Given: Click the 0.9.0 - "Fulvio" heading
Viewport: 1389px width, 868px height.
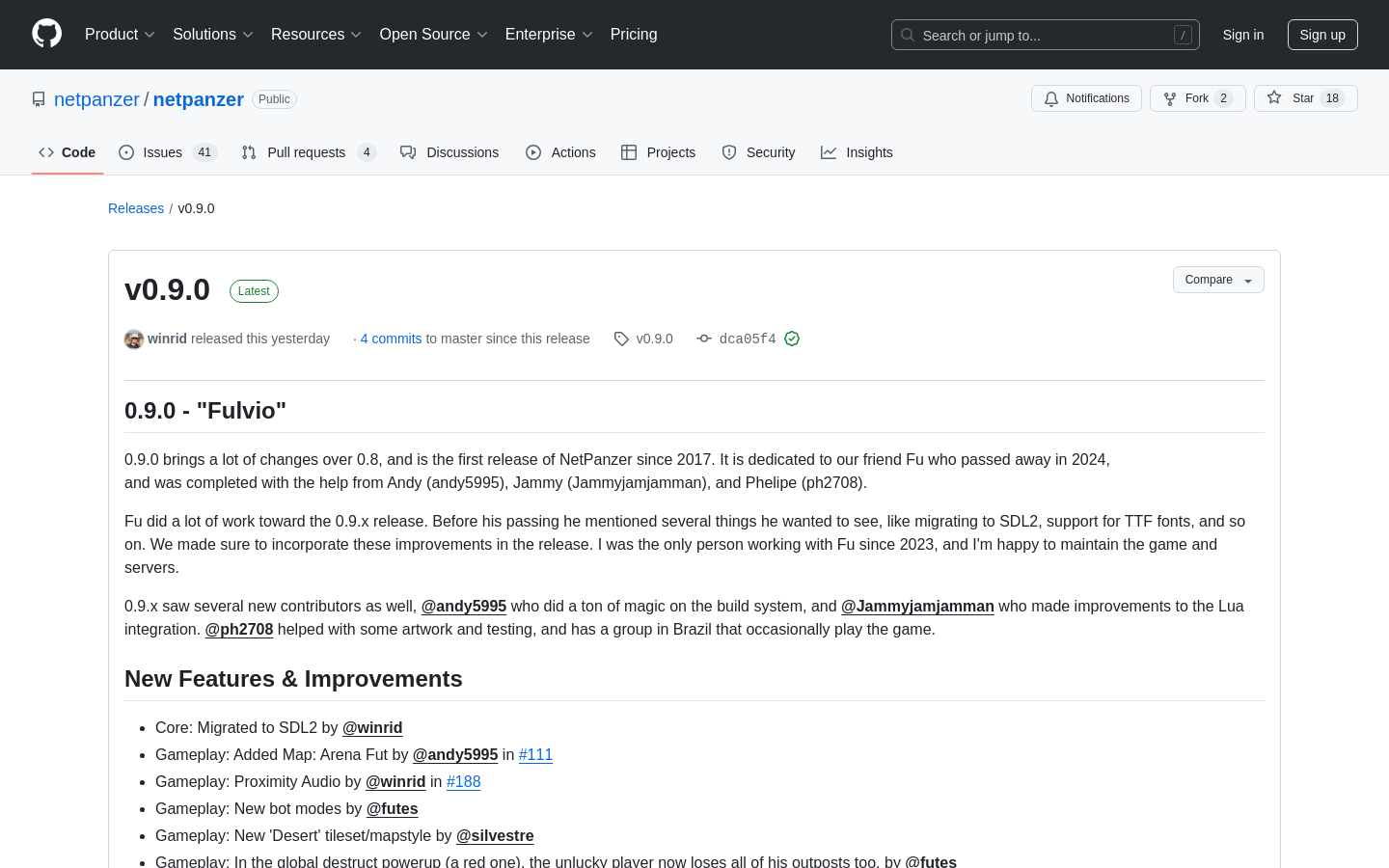Looking at the screenshot, I should (x=205, y=411).
